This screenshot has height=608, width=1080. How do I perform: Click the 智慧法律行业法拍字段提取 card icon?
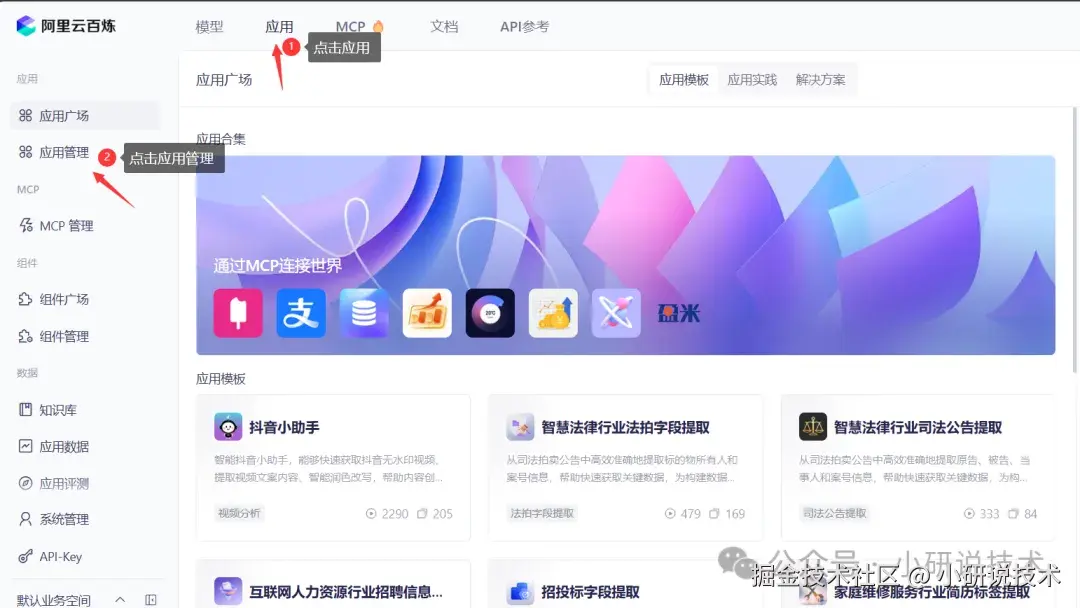coord(520,427)
